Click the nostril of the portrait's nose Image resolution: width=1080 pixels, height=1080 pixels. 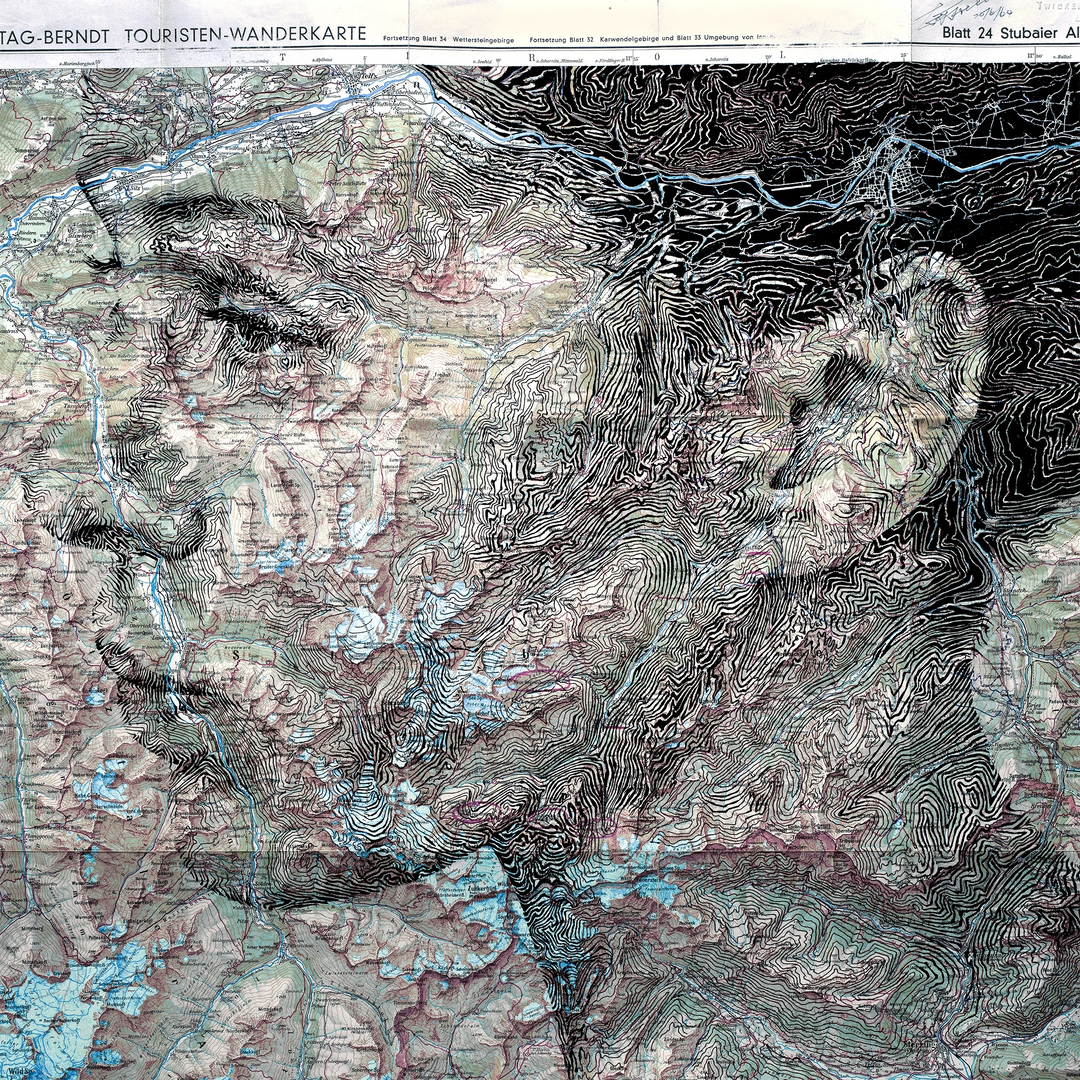tap(95, 527)
